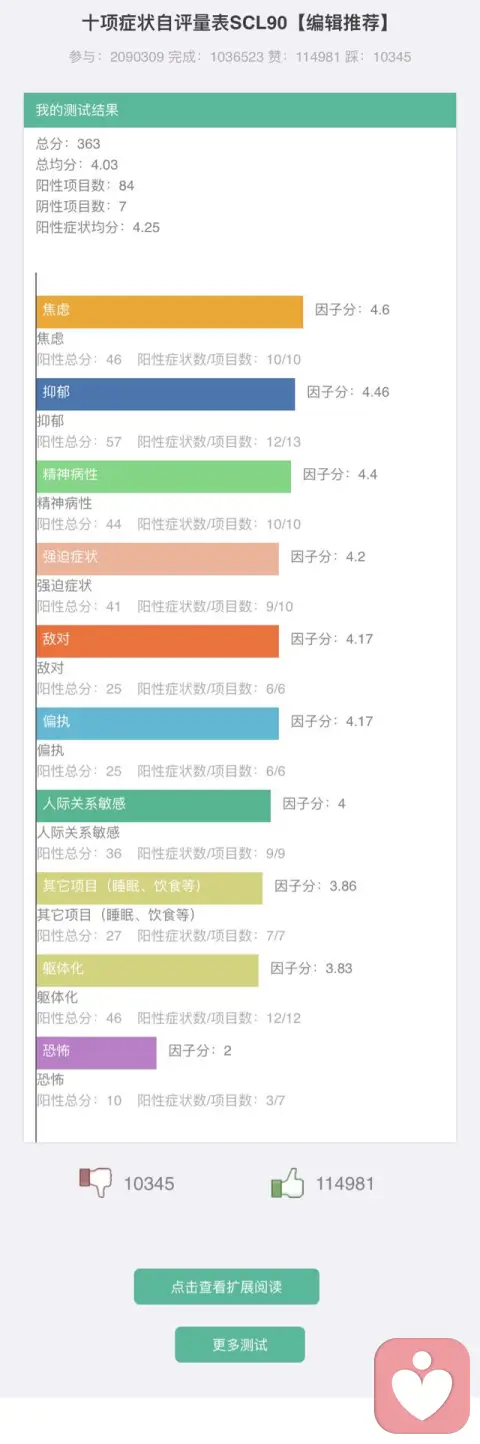Click the light blue 偏执 bar
The width and height of the screenshot is (480, 1444).
click(158, 723)
